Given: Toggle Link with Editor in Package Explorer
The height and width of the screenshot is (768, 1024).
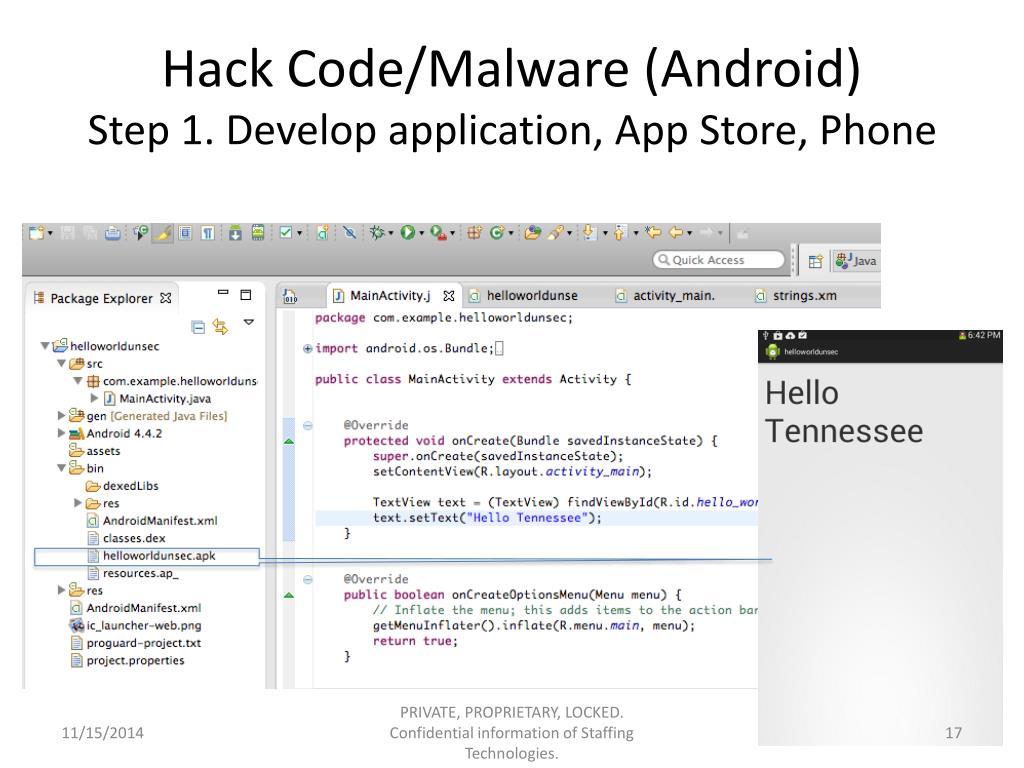Looking at the screenshot, I should point(220,326).
